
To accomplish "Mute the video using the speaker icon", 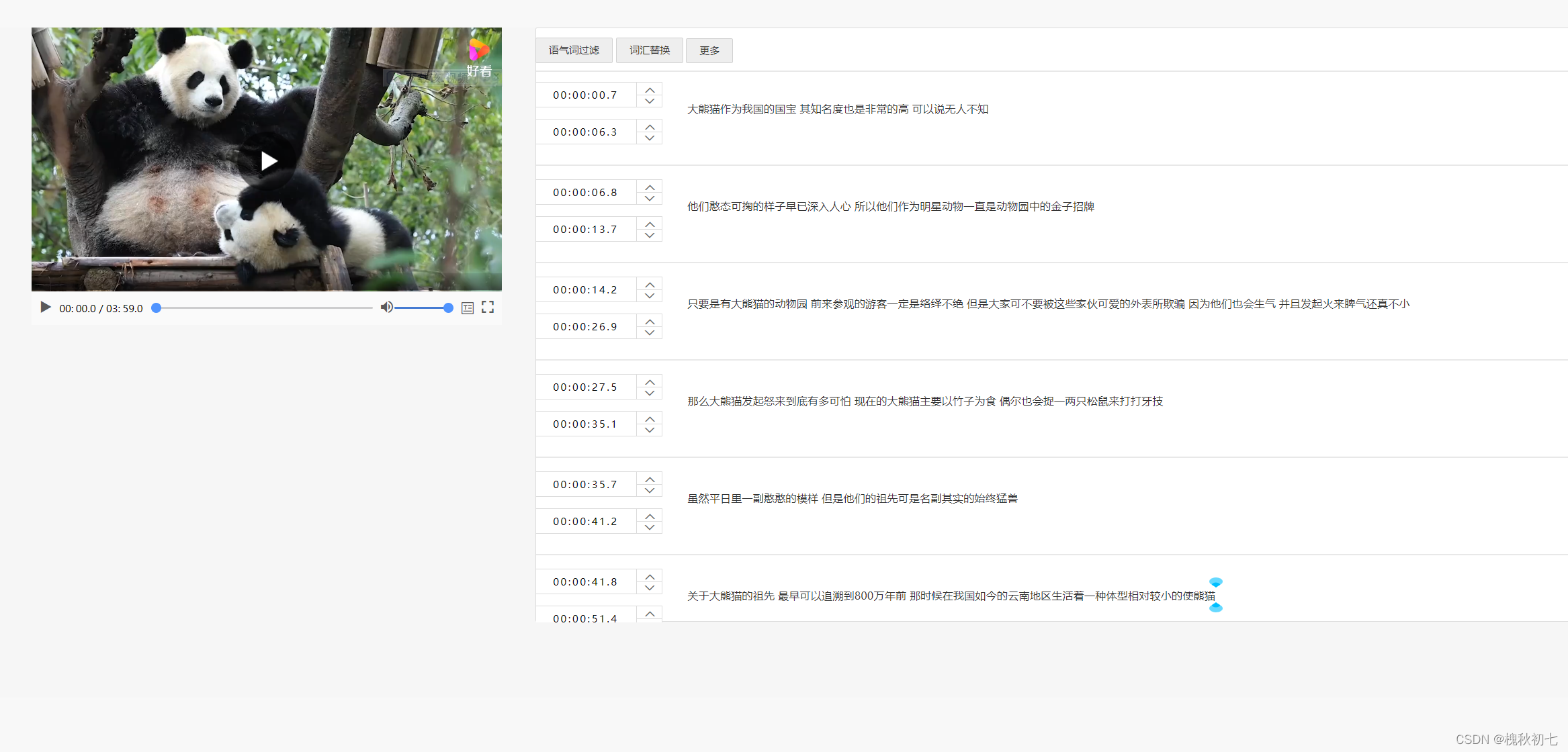I will point(386,308).
